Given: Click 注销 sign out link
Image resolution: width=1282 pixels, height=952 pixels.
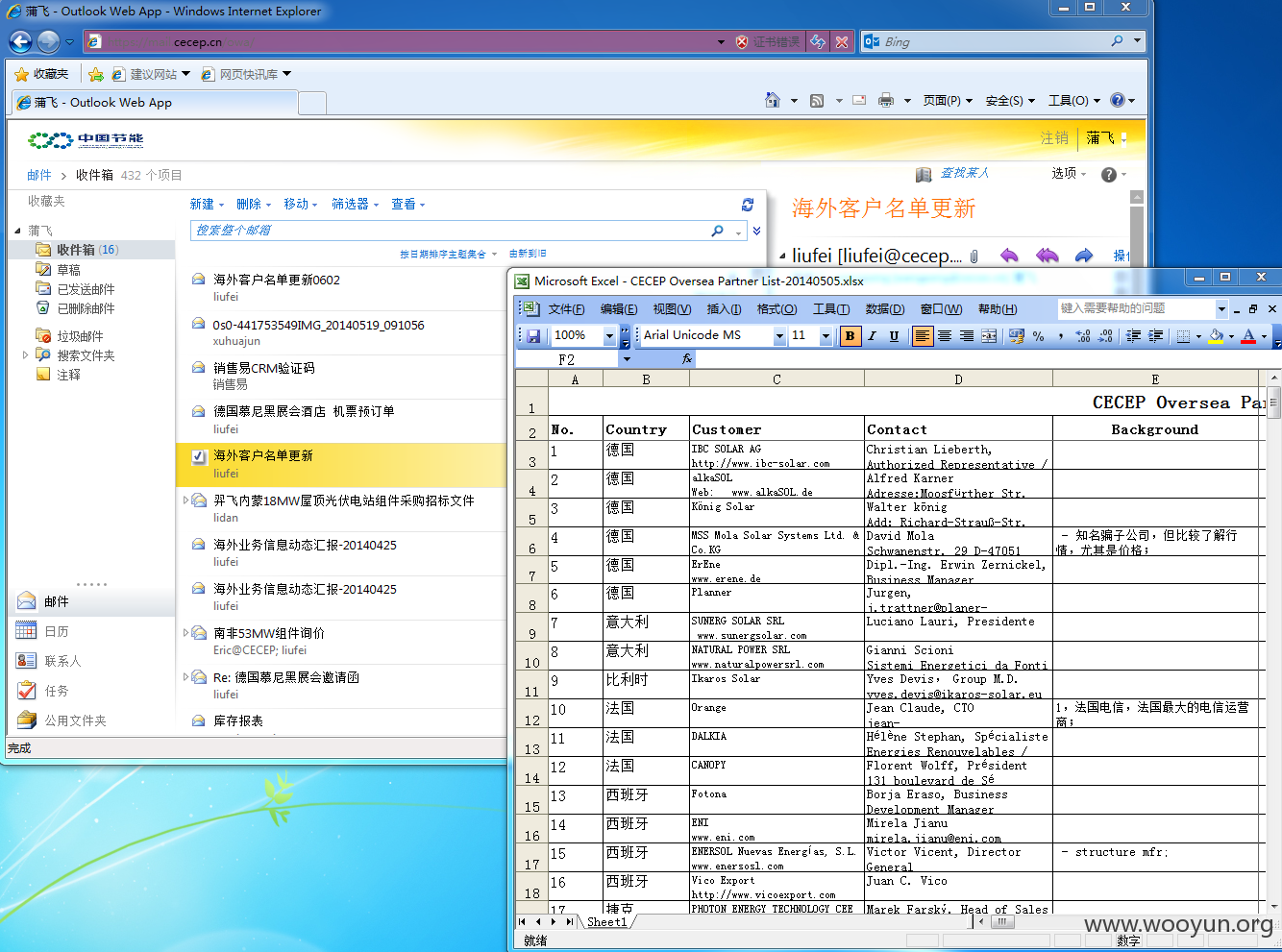Looking at the screenshot, I should [1054, 138].
